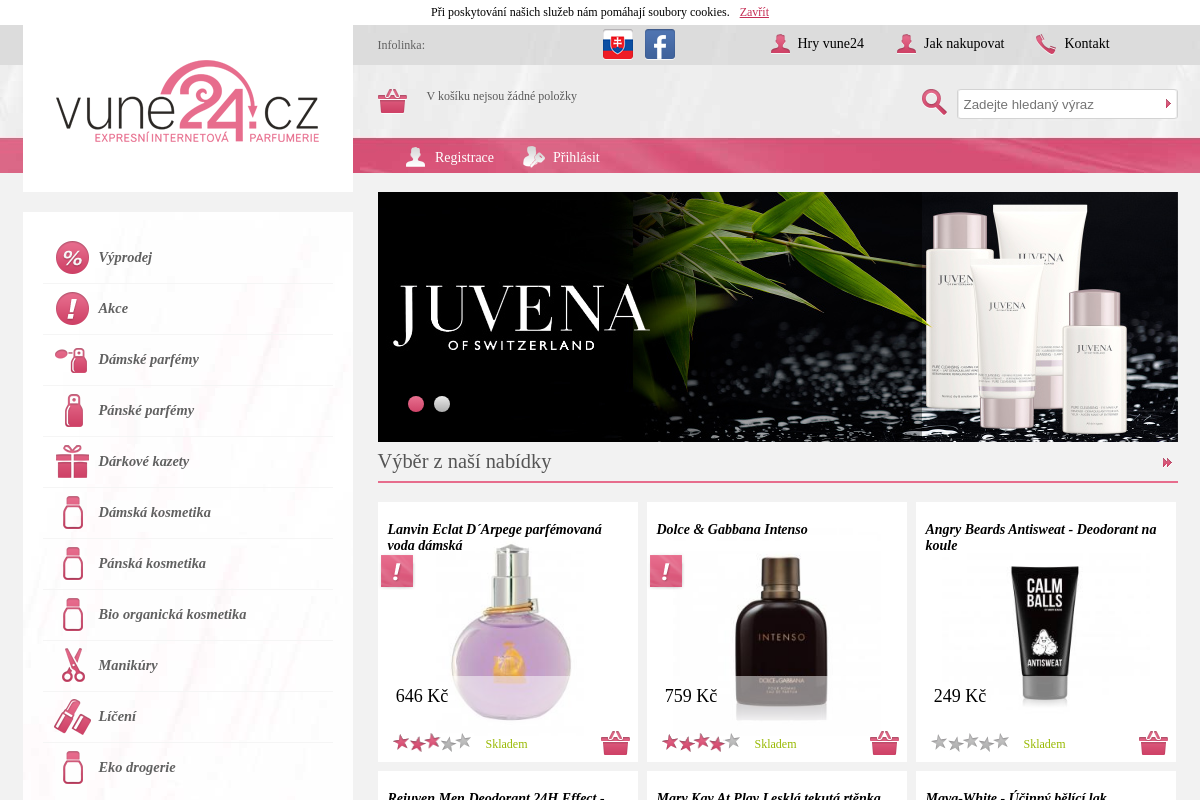Open the Bio organická kosmetika category
This screenshot has height=800, width=1200.
[172, 614]
